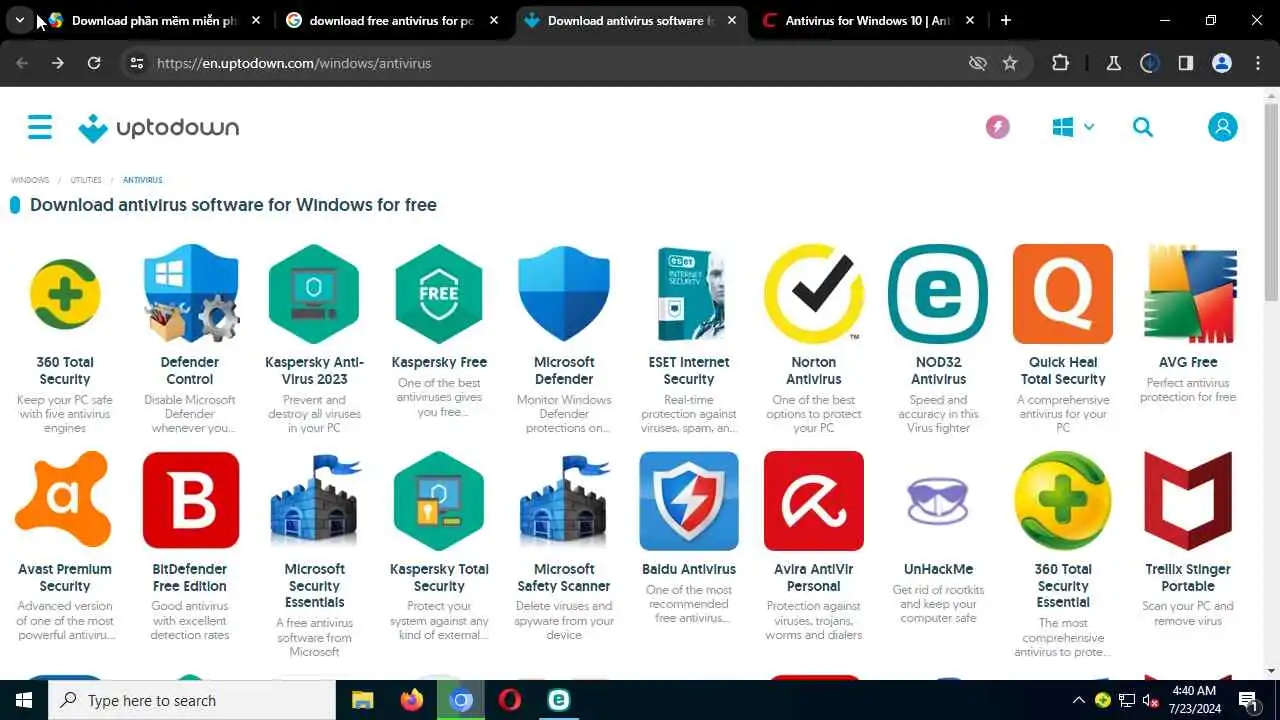Click the Uptodown search magnifier icon
Screen dimensions: 1280x720
click(x=1143, y=127)
